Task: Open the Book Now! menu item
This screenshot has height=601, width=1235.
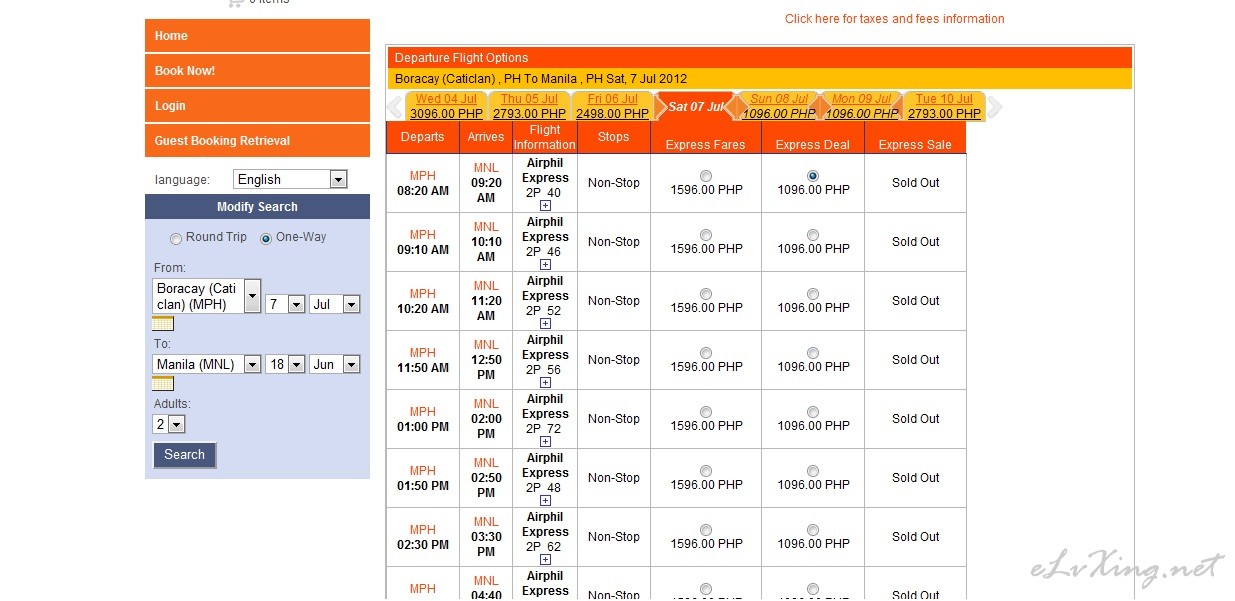Action: [x=257, y=71]
